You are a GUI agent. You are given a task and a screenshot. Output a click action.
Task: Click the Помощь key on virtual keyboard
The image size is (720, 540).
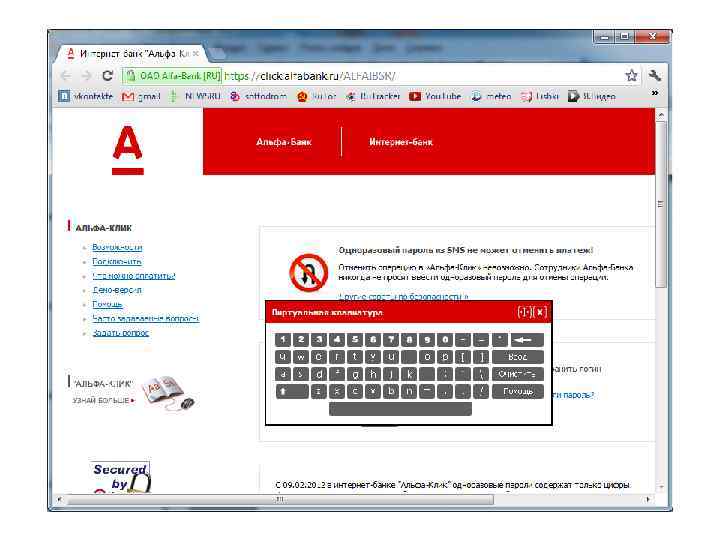(x=518, y=392)
